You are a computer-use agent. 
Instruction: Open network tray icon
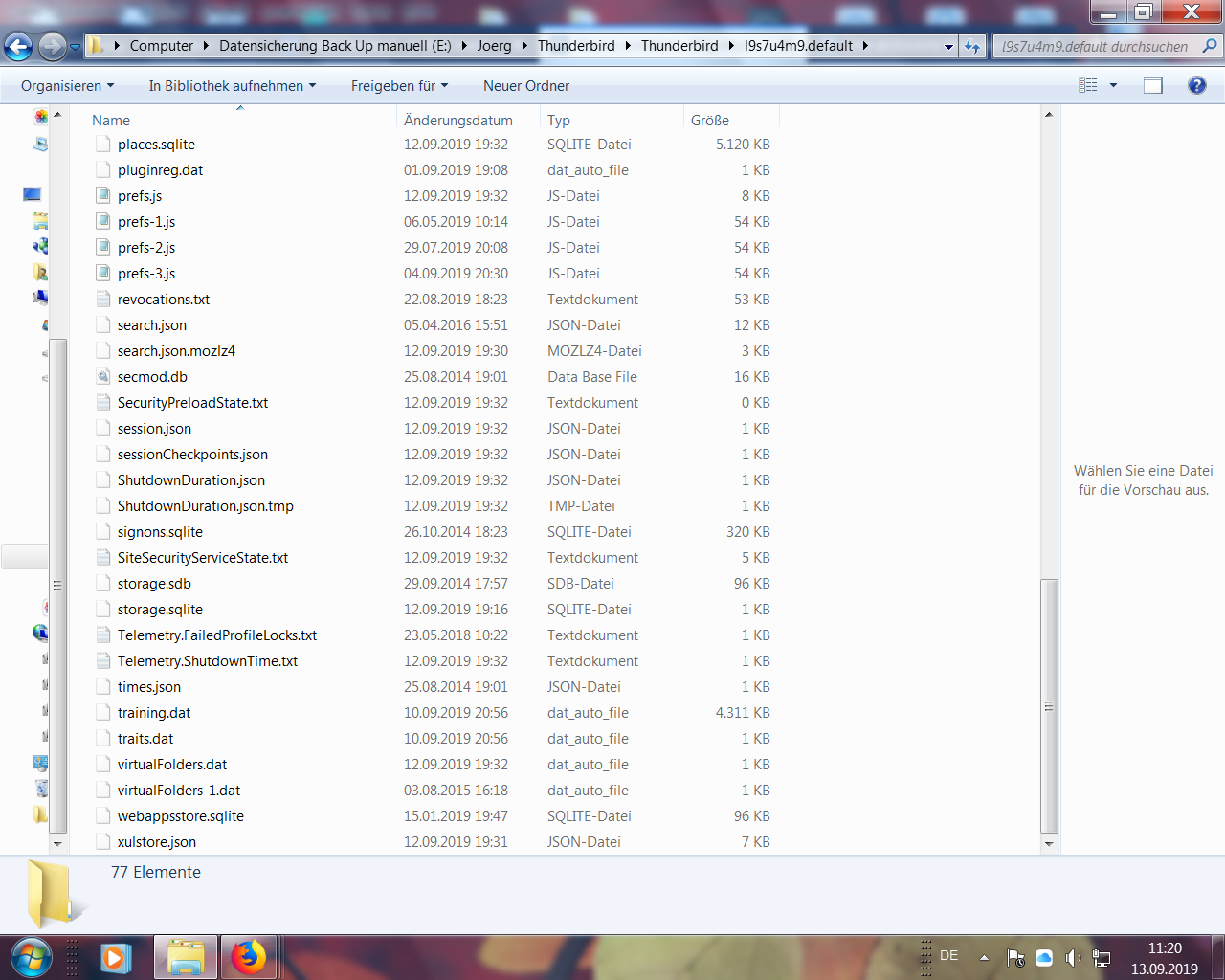click(x=1102, y=957)
